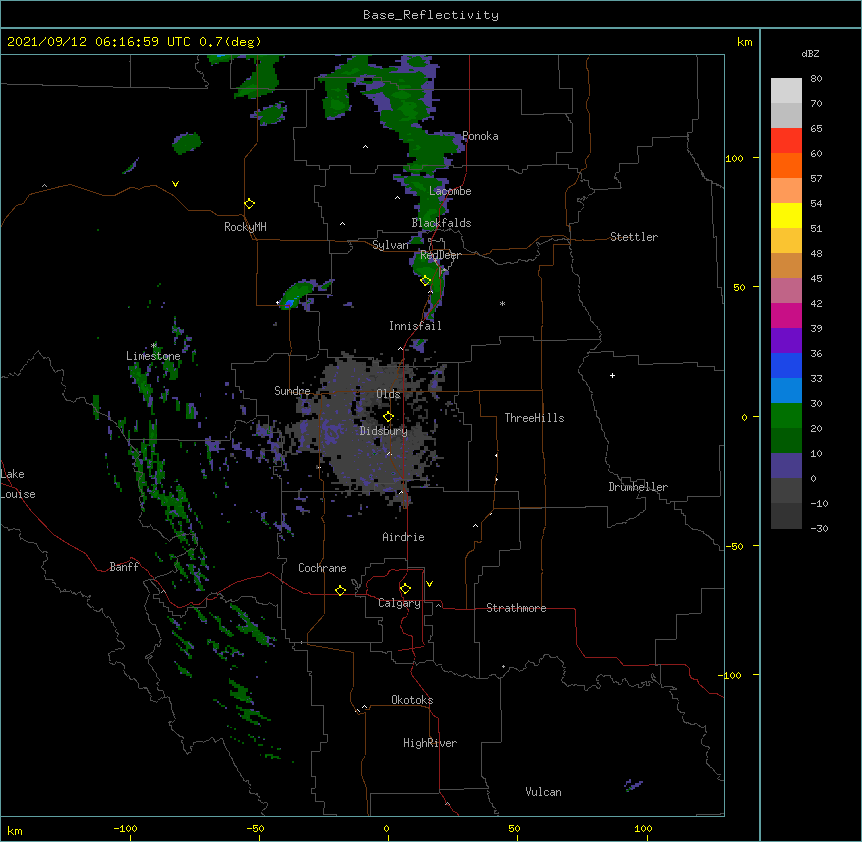This screenshot has width=862, height=842.
Task: Click the km unit label at top right
Action: (x=745, y=42)
